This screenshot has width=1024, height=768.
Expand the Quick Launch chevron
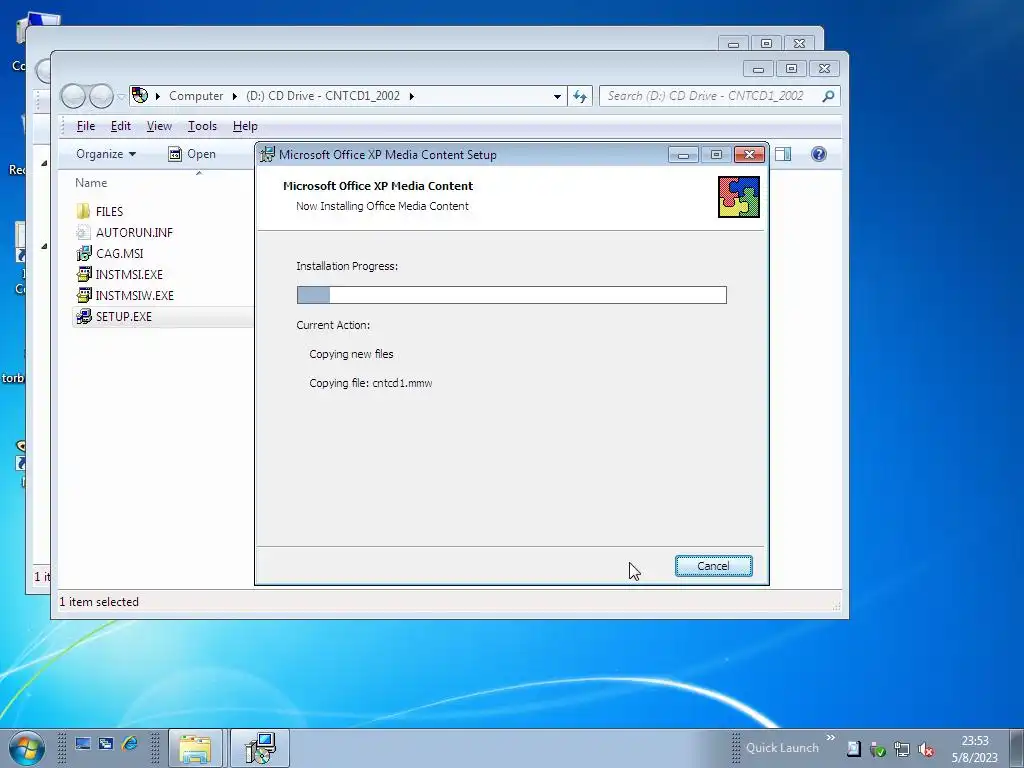click(x=831, y=738)
